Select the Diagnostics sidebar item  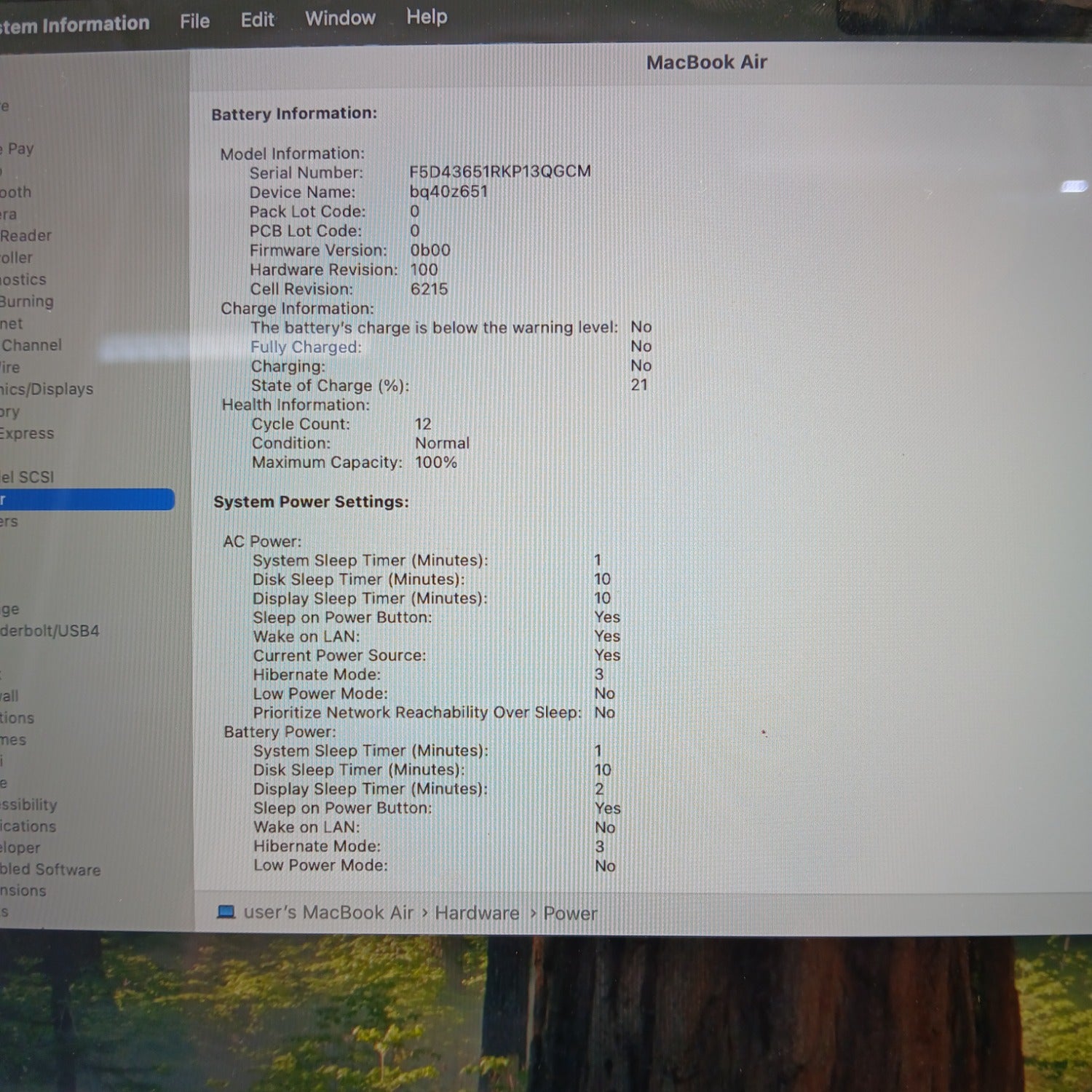click(x=23, y=280)
